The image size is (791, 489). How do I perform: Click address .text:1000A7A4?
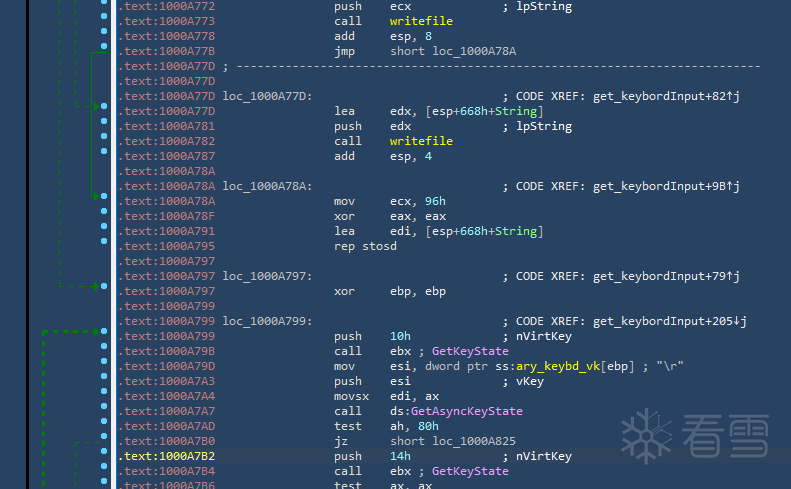coord(167,396)
